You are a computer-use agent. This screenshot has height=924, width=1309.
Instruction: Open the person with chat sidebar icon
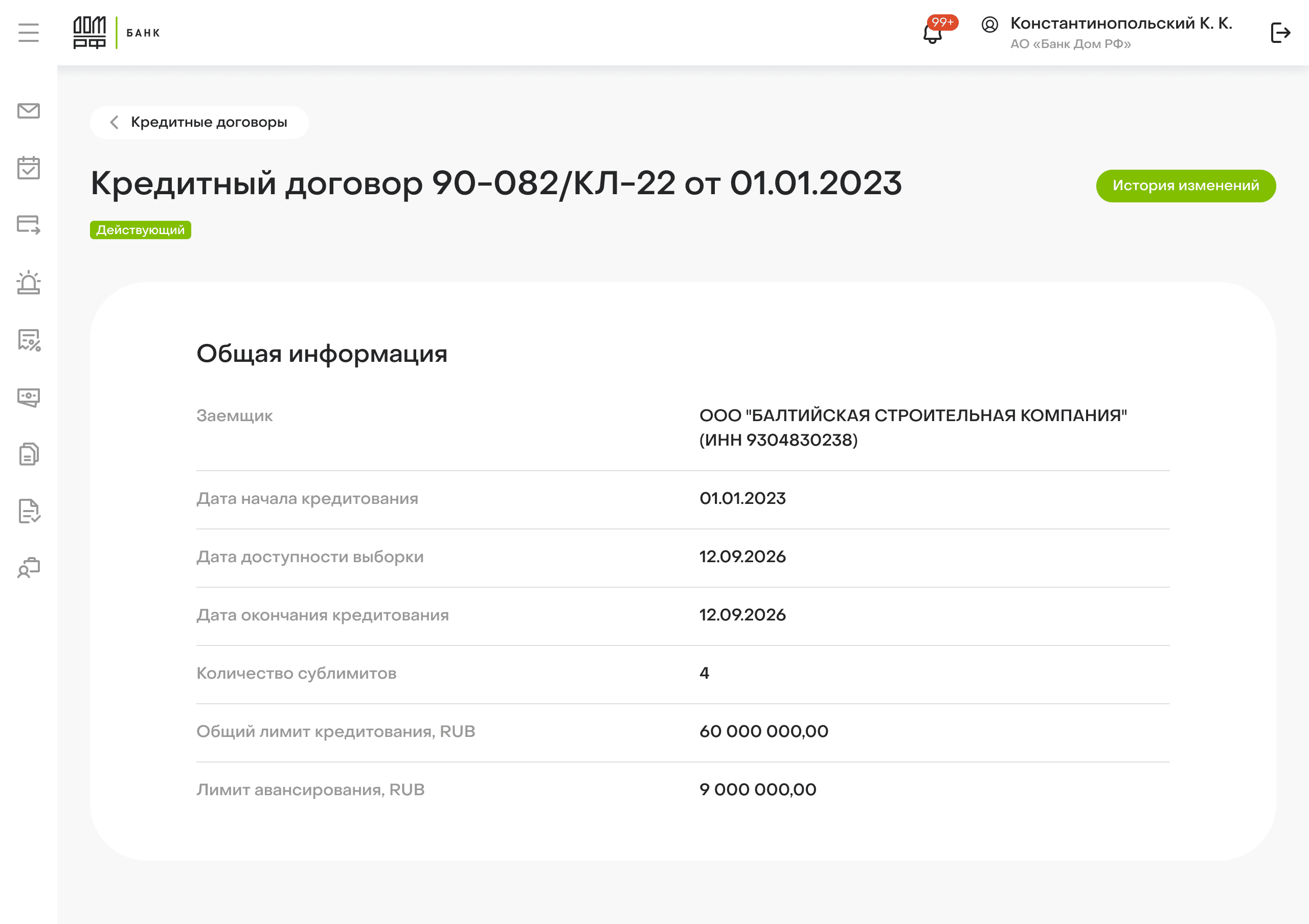(x=29, y=568)
